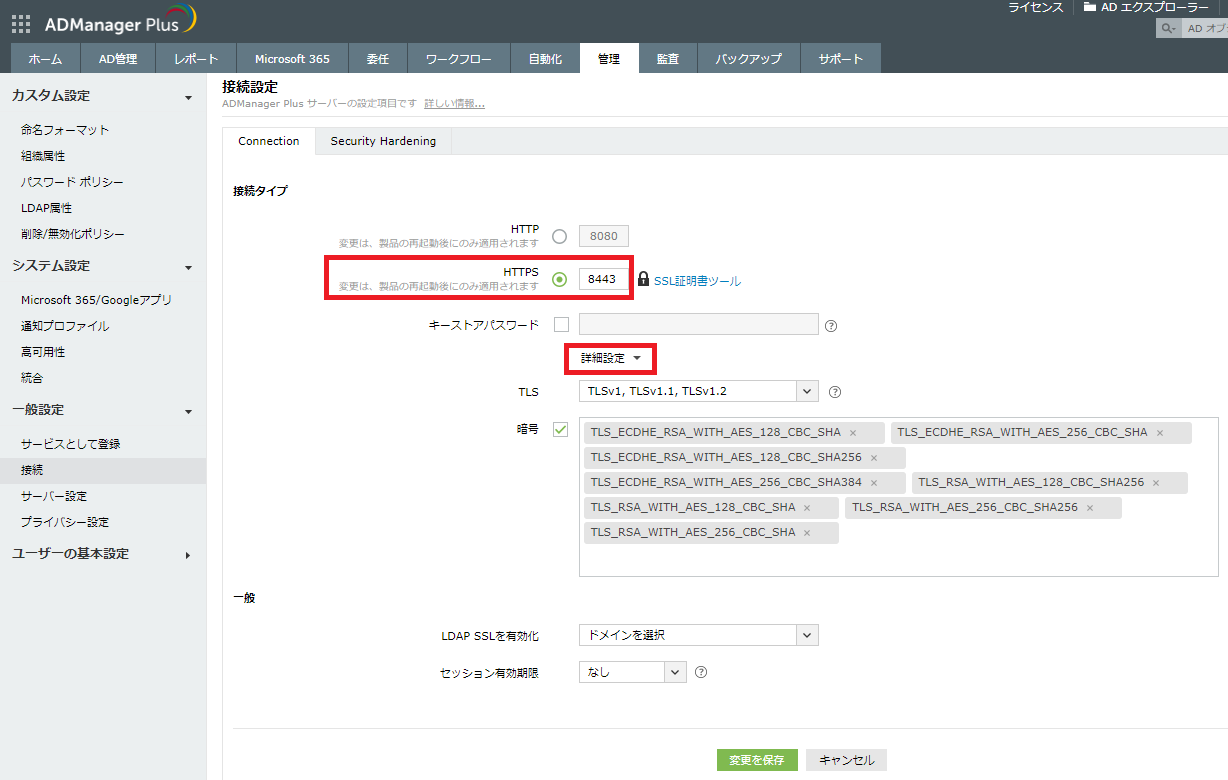Open Microsoft 365/Googleアプリ in the sidebar
The width and height of the screenshot is (1228, 780).
click(96, 300)
